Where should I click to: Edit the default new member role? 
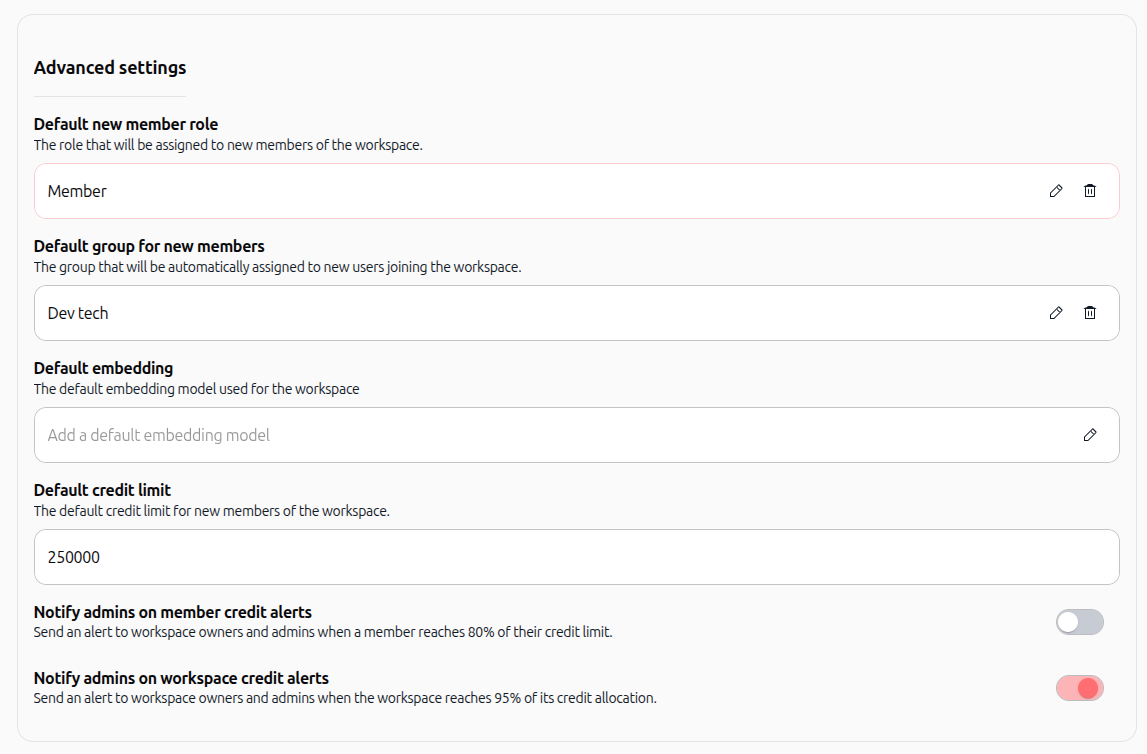[x=1056, y=191]
